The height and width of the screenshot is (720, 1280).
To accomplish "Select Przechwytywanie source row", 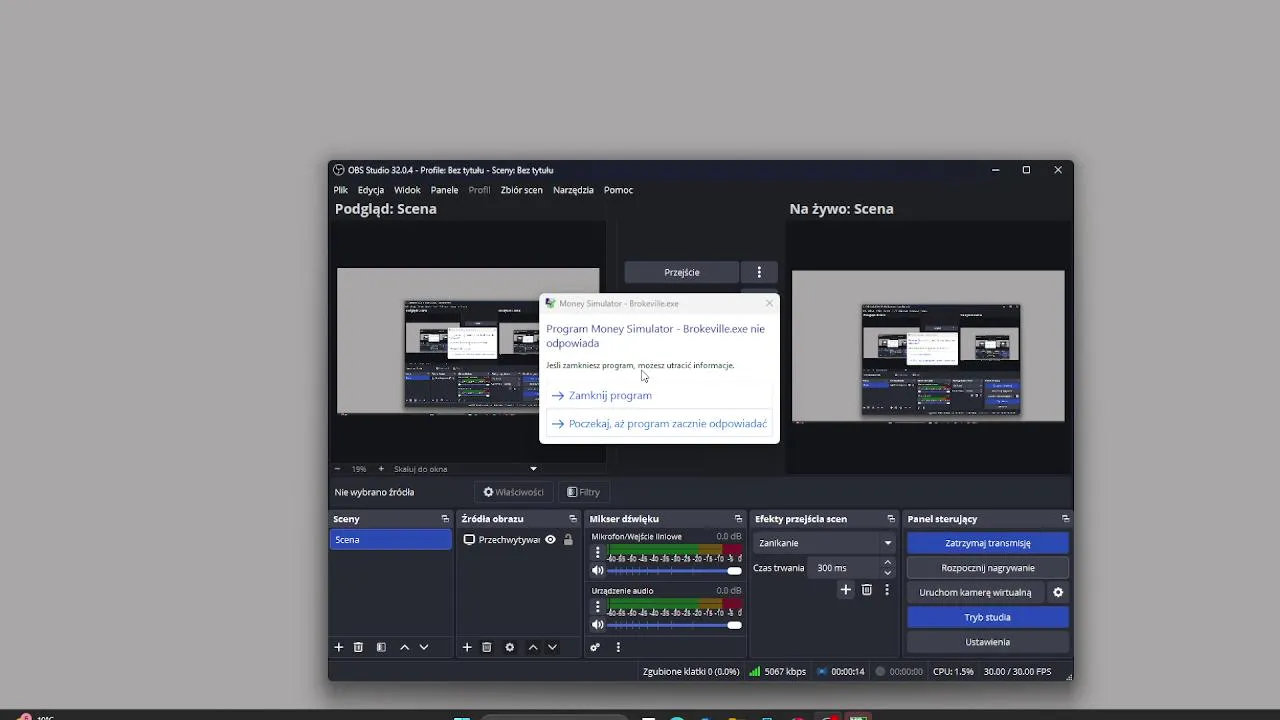I will point(518,540).
